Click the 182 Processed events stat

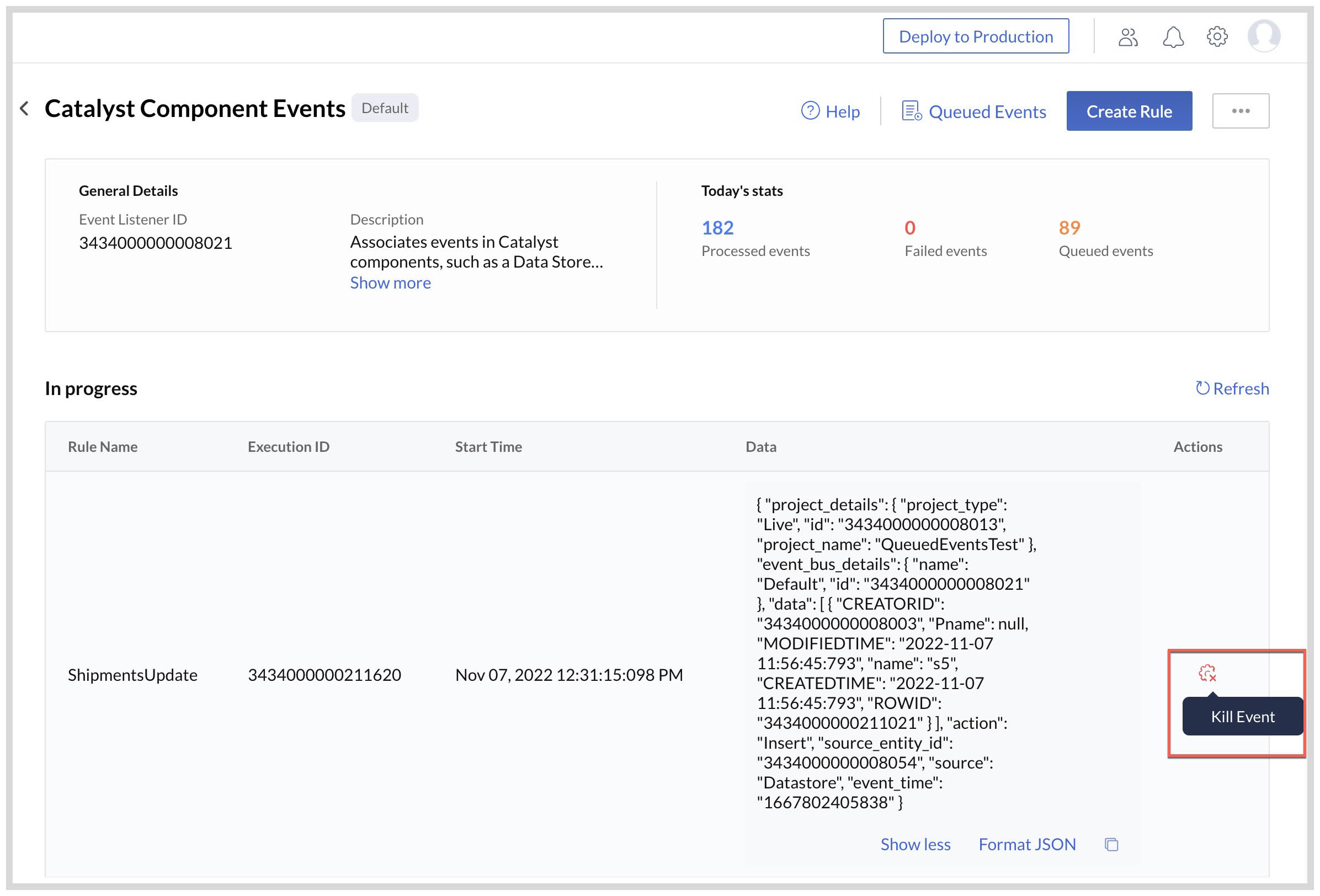pos(717,227)
